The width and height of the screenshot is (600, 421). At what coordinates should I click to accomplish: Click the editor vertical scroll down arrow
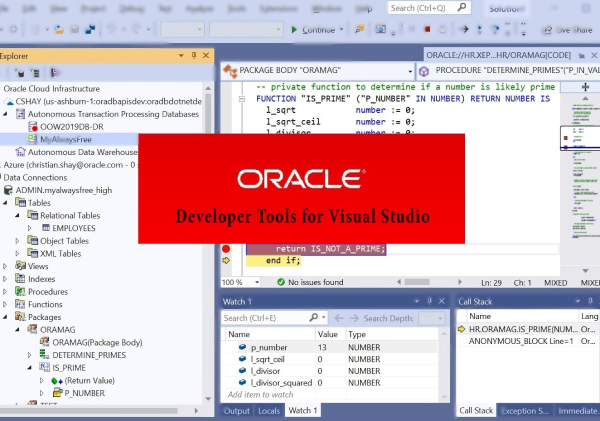(x=585, y=271)
